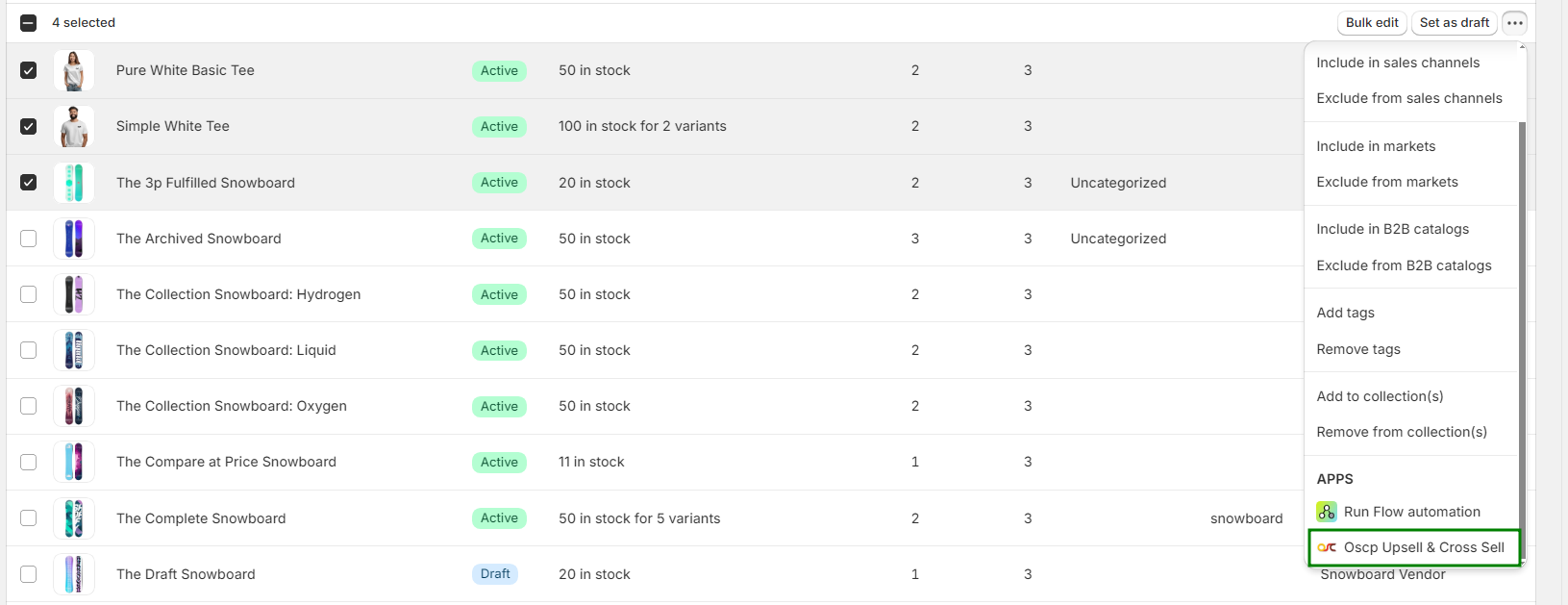Viewport: 1568px width, 605px height.
Task: Open The Collection Snowboard: Liquid product link
Action: tap(226, 350)
